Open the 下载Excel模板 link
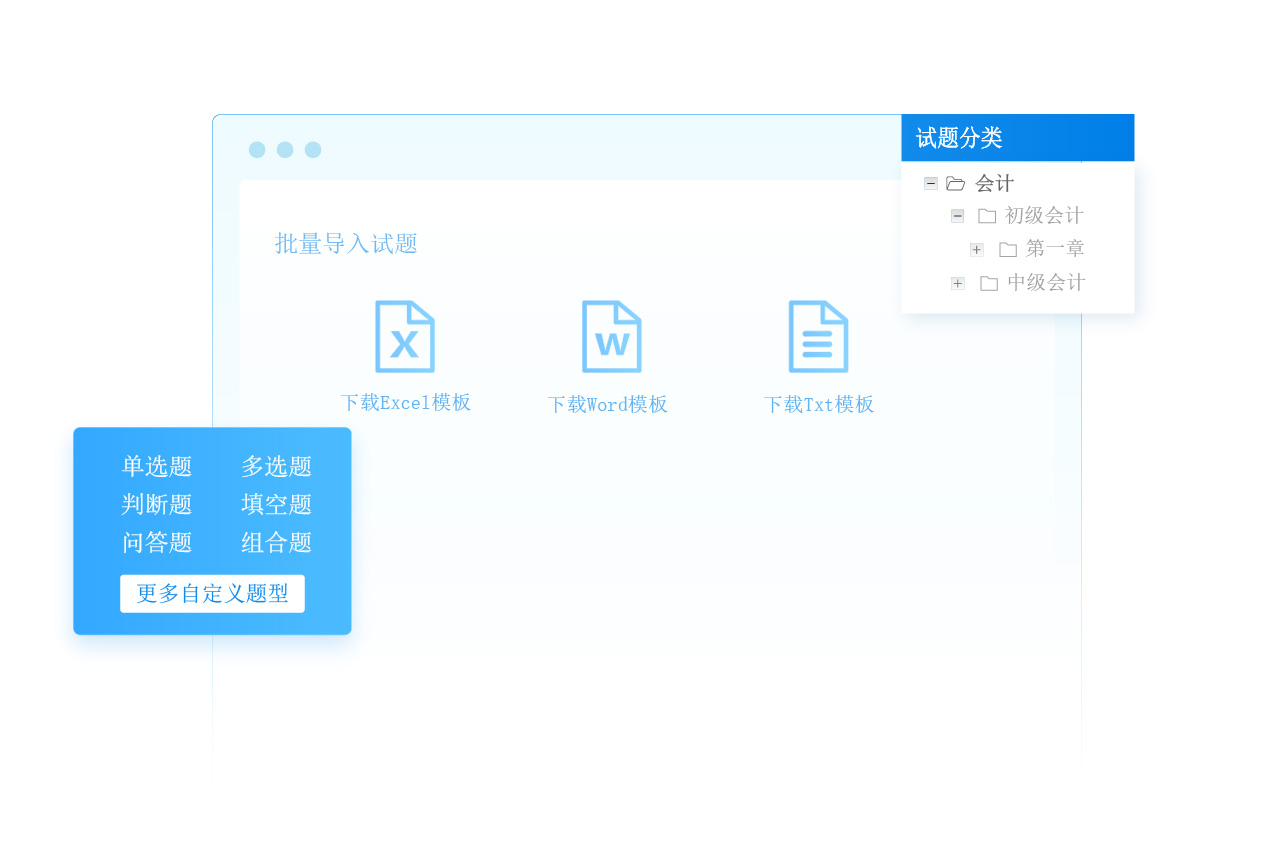This screenshot has width=1281, height=850. tap(405, 403)
